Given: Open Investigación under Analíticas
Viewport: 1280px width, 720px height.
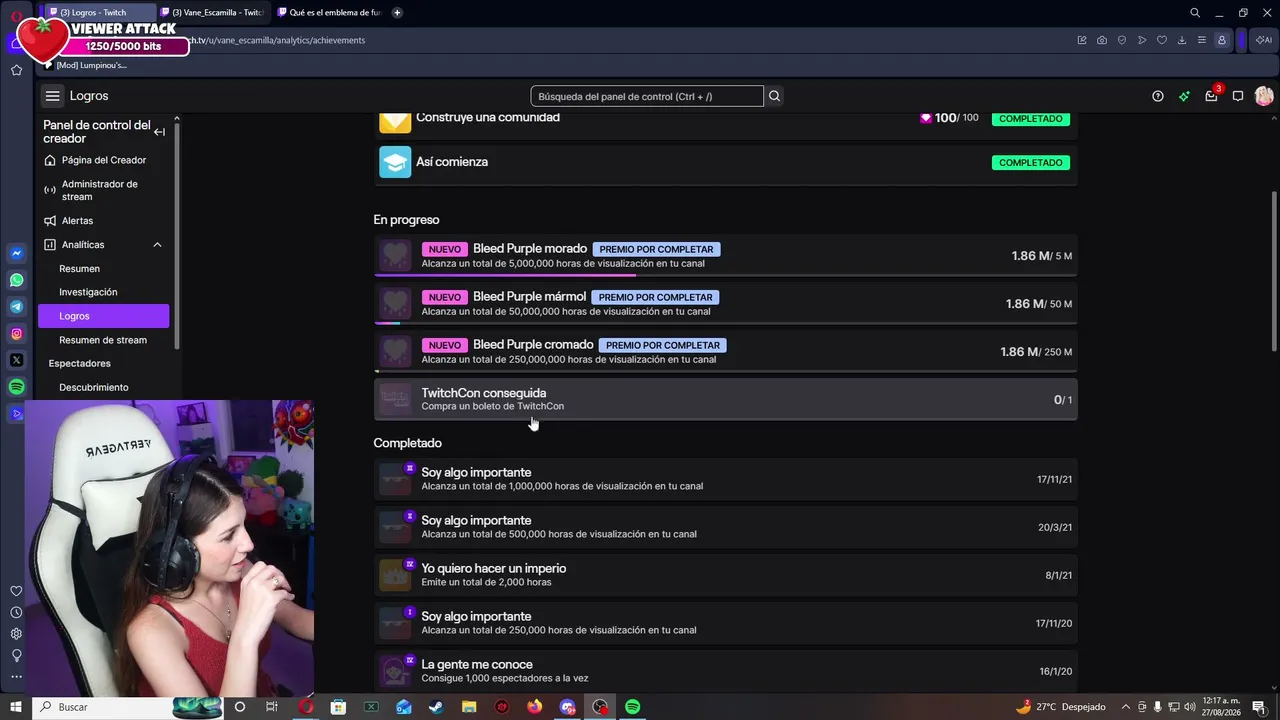Looking at the screenshot, I should (x=88, y=292).
